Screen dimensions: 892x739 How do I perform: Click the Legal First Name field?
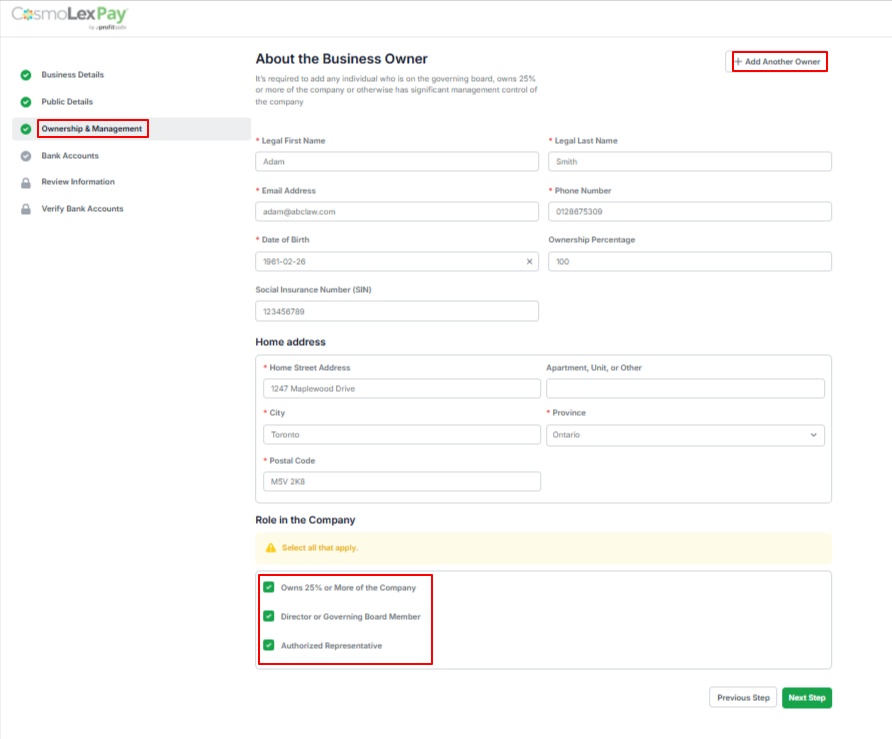coord(397,162)
